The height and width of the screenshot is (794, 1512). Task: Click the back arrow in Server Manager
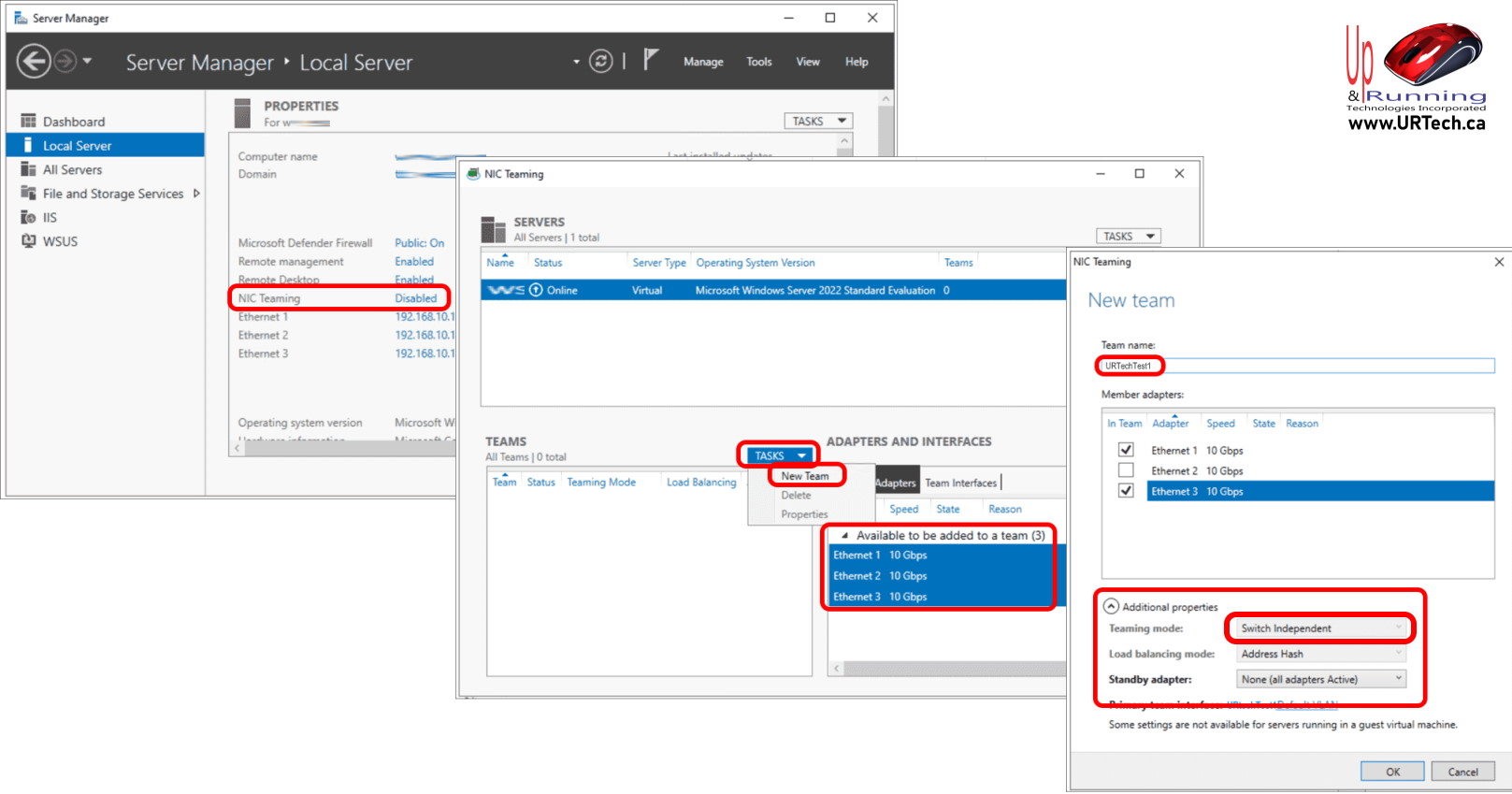pos(34,62)
